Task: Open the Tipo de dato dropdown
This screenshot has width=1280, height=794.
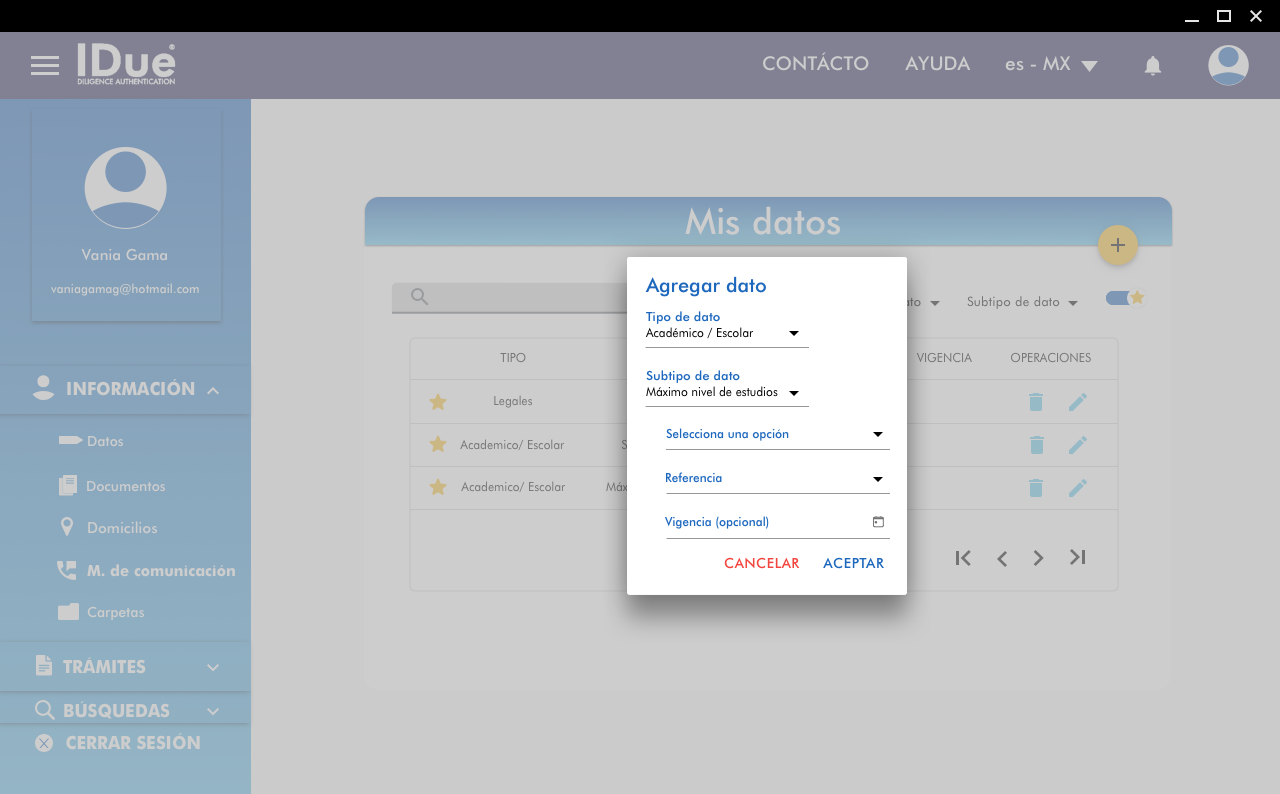Action: click(726, 333)
